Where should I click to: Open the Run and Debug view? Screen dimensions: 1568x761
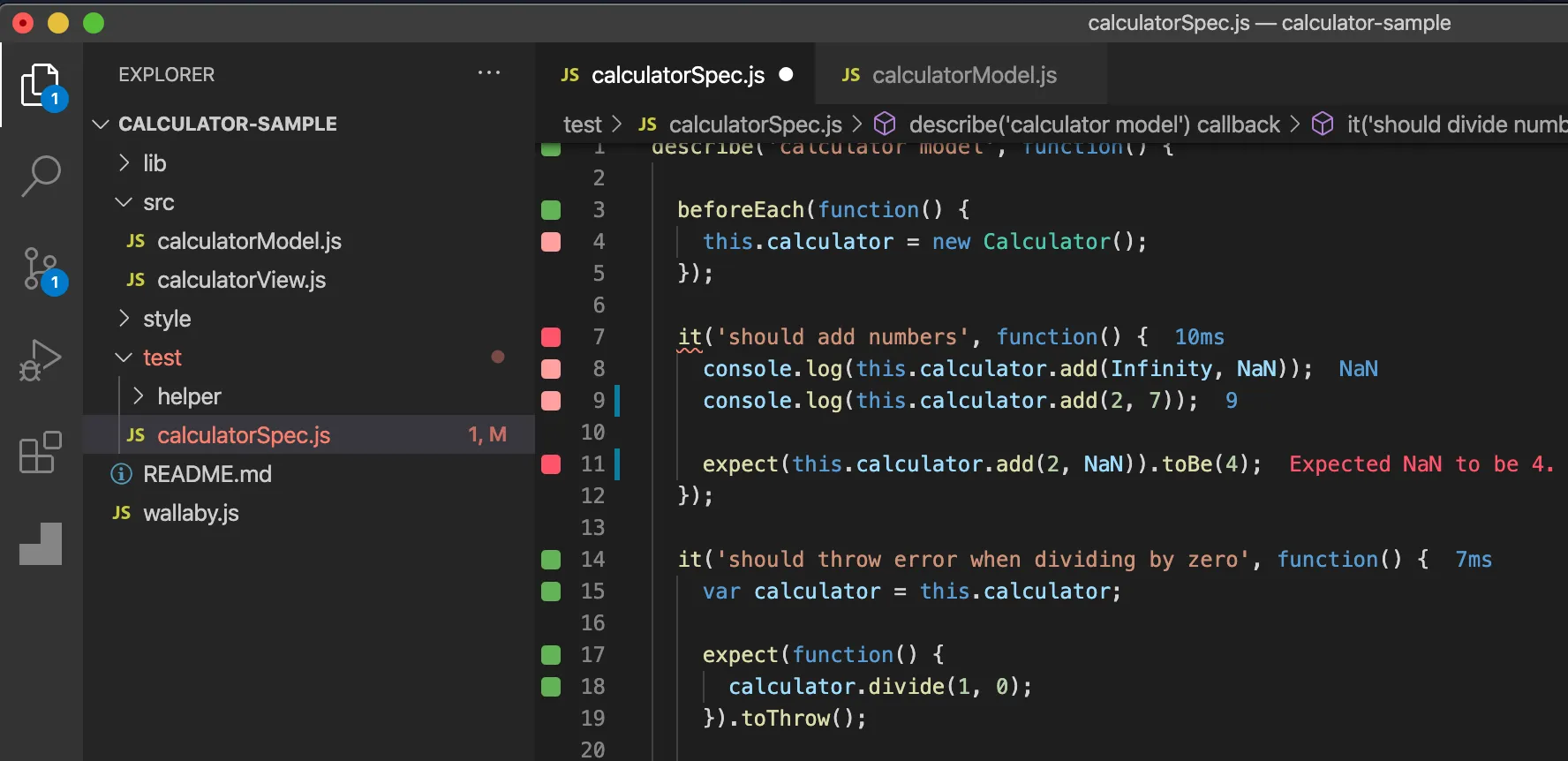[41, 360]
